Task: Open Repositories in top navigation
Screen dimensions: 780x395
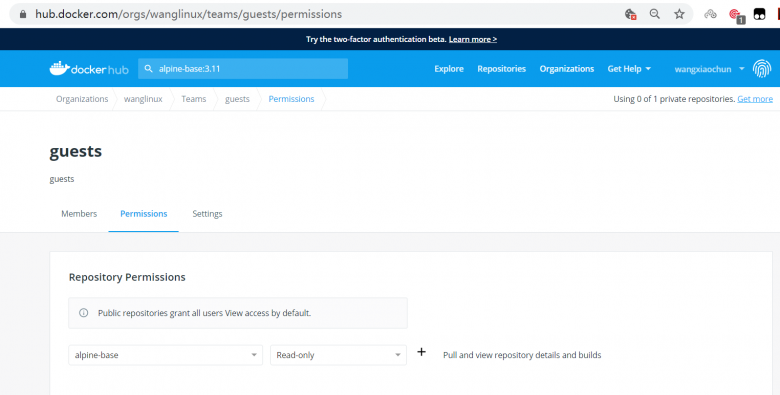Action: coord(501,69)
